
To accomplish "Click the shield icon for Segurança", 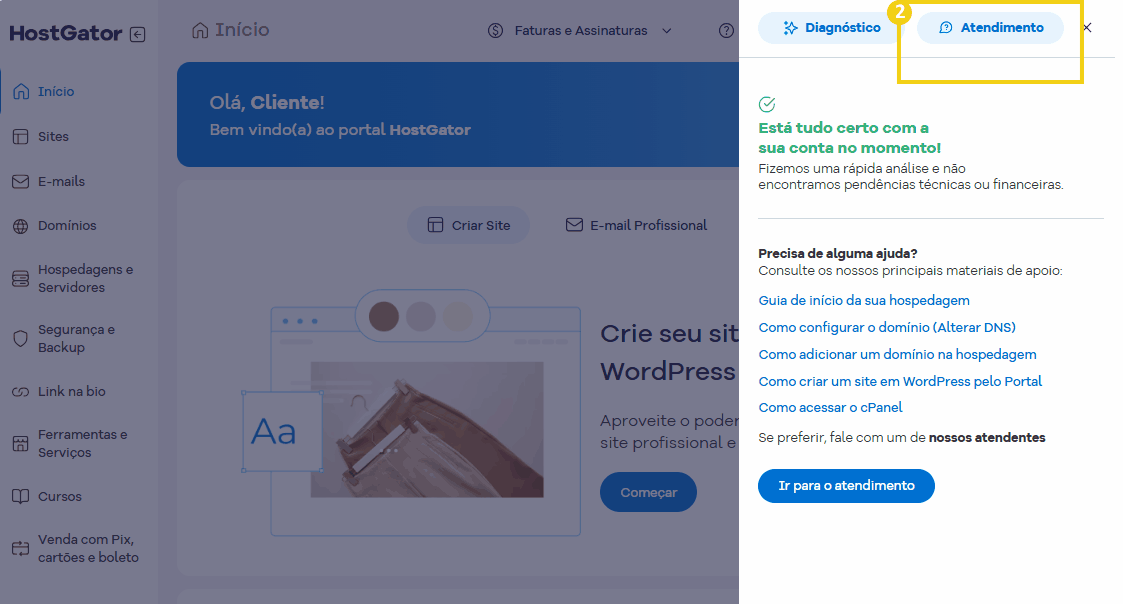I will (21, 338).
